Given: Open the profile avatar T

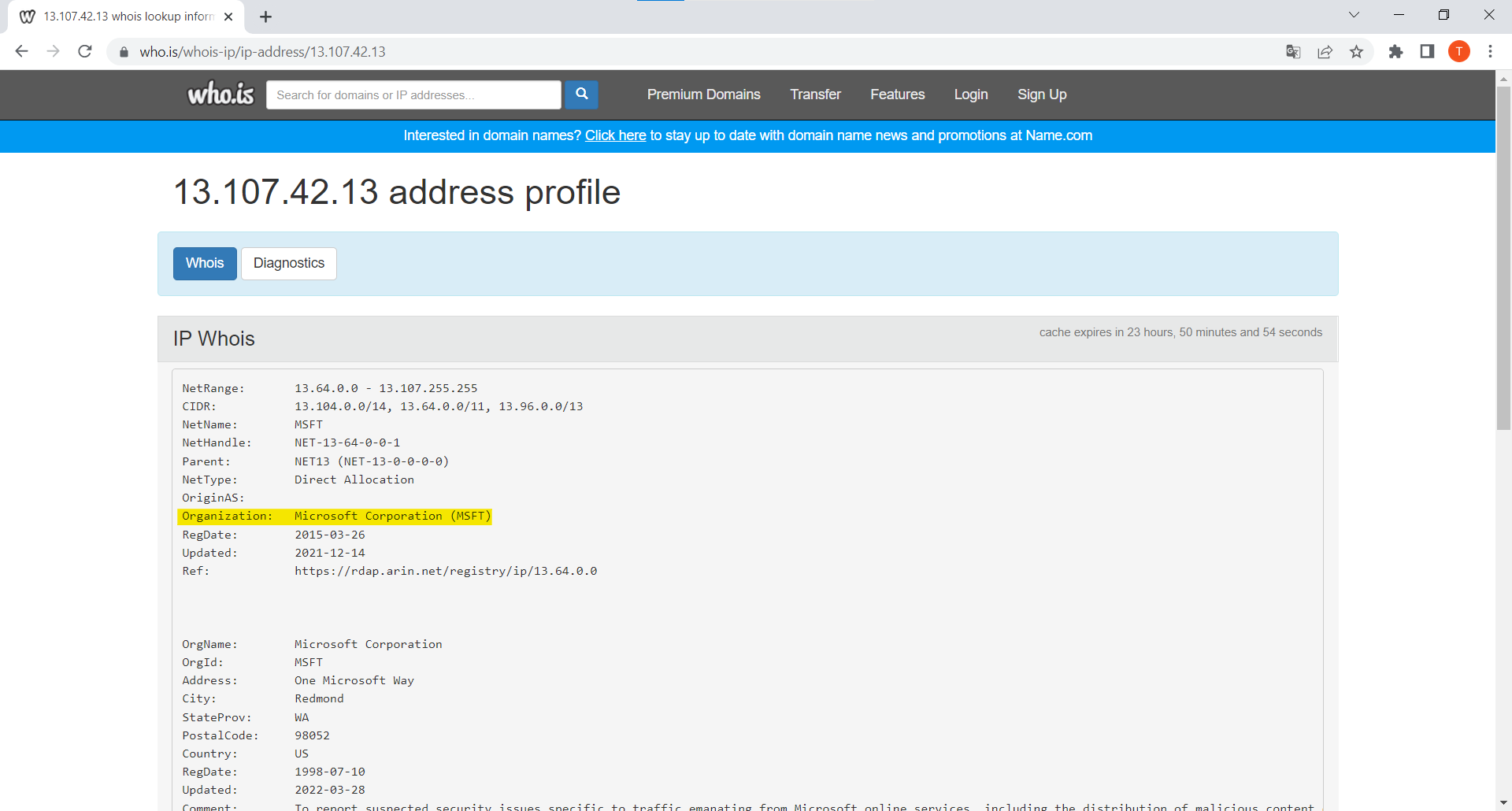Looking at the screenshot, I should click(1459, 52).
